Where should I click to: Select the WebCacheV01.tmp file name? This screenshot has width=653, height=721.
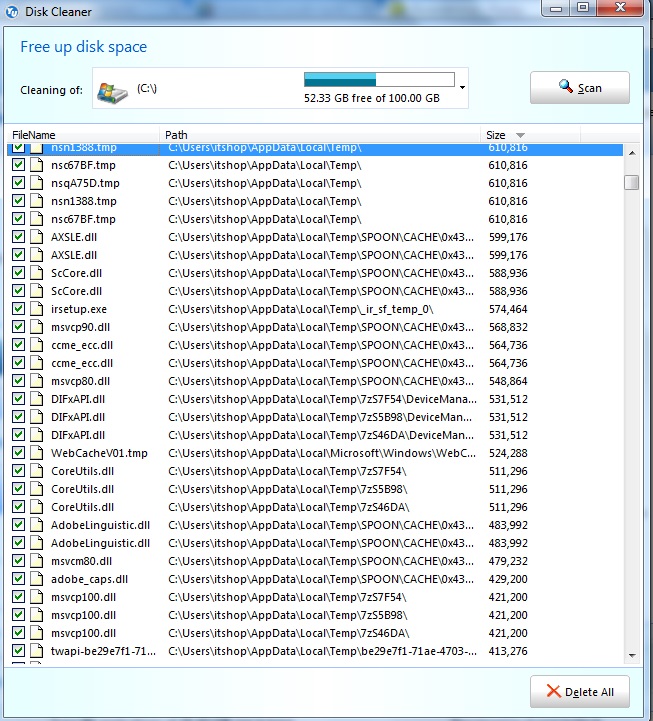coord(99,453)
